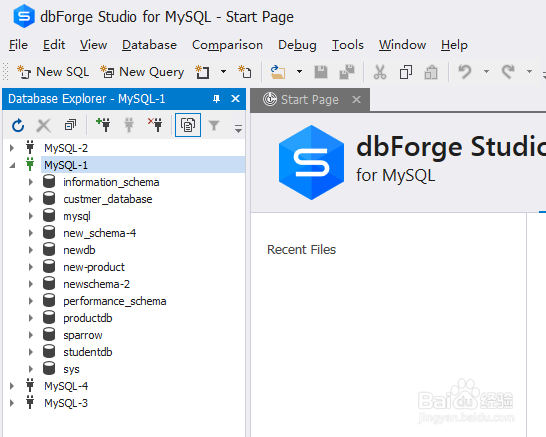Screen dimensions: 546x437
Task: Click the dbForge Studio hexagon logo on Start Page
Action: [311, 162]
